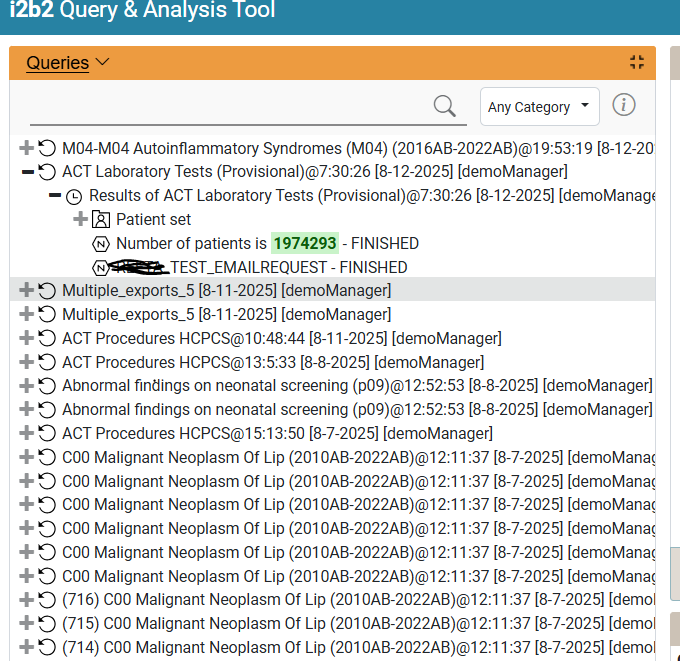Click the clock icon beside Results of ACT Laboratory Tests
The image size is (680, 661).
coord(74,196)
